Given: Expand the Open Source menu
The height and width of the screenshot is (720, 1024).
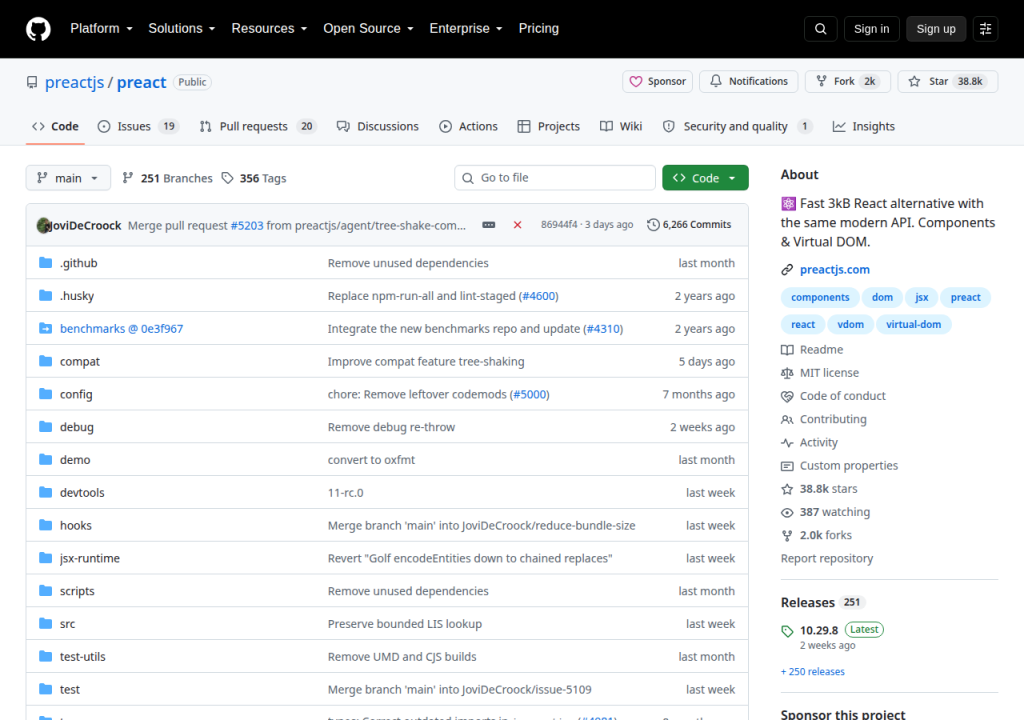Looking at the screenshot, I should coord(368,29).
